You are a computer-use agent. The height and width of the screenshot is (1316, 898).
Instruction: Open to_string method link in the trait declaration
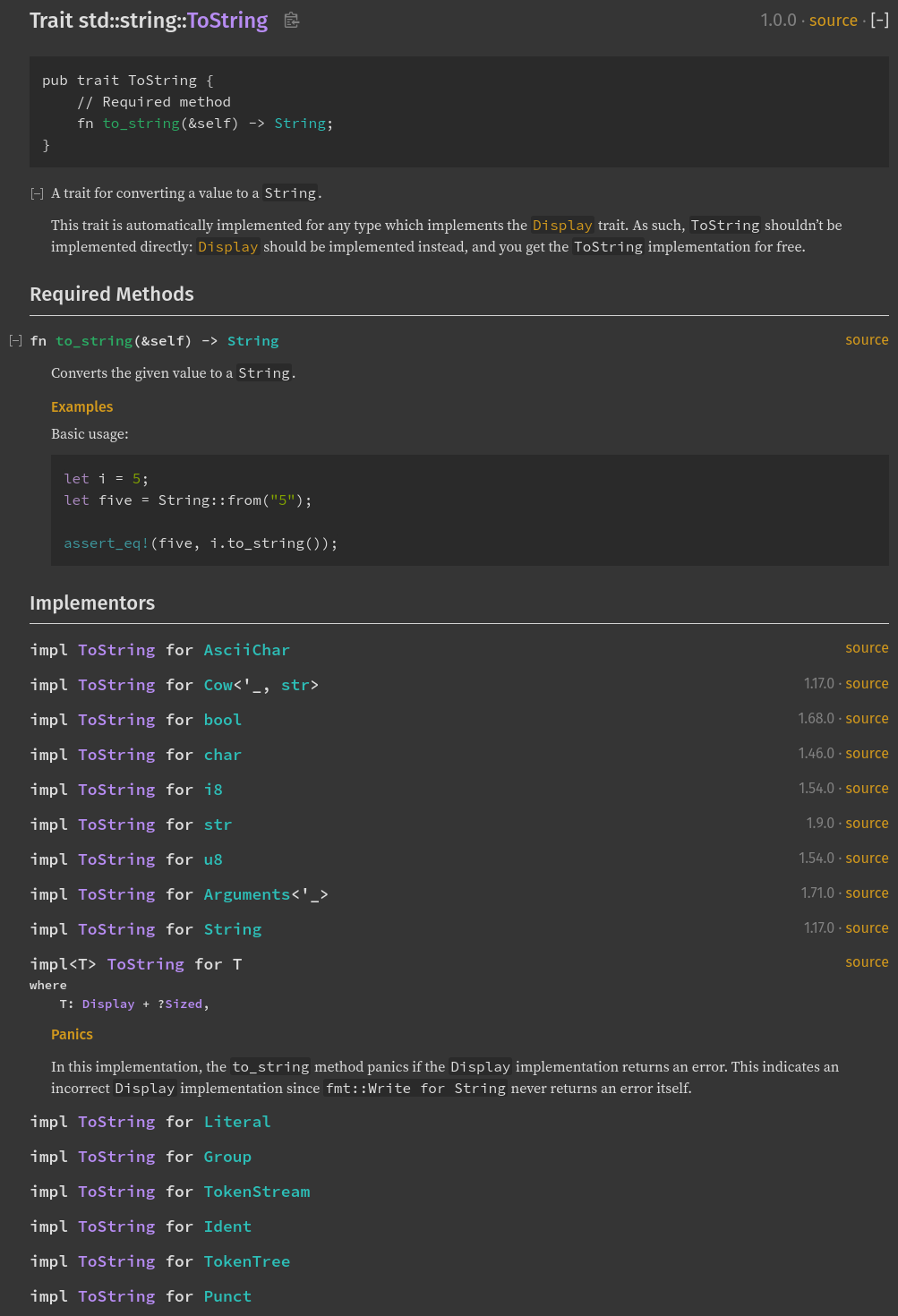pyautogui.click(x=141, y=124)
